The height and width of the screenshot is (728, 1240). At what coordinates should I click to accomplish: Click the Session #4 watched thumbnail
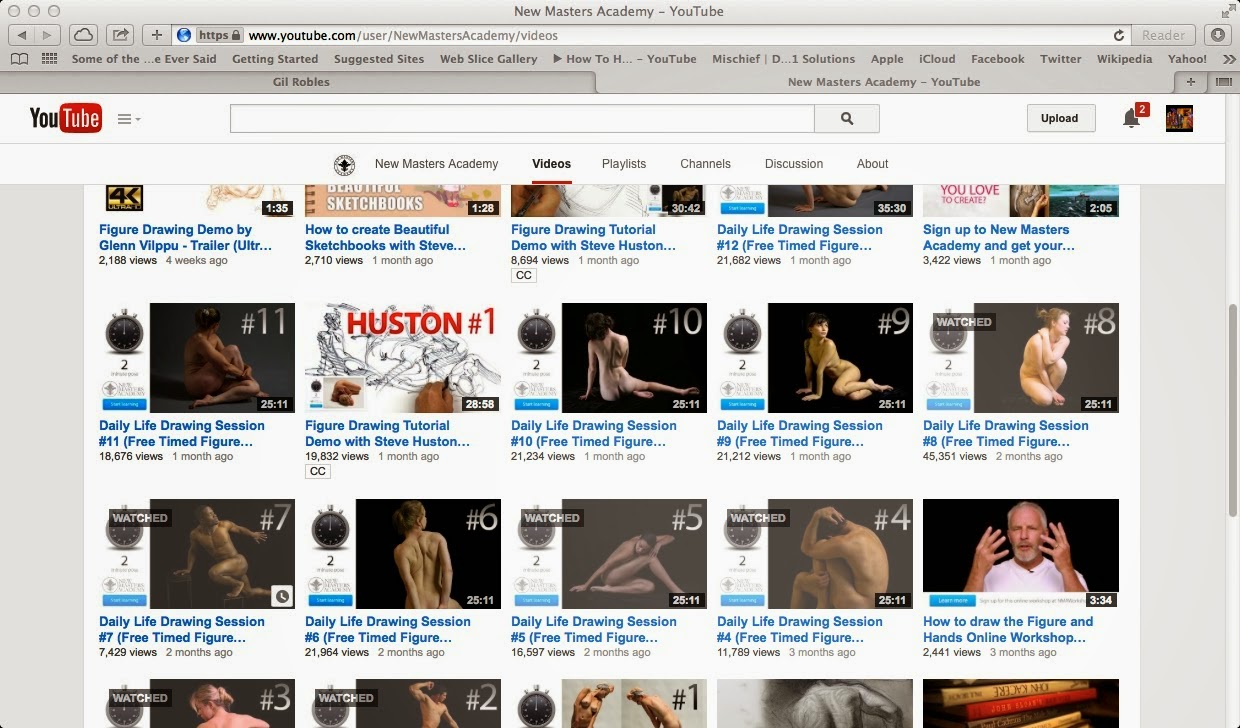pyautogui.click(x=815, y=554)
